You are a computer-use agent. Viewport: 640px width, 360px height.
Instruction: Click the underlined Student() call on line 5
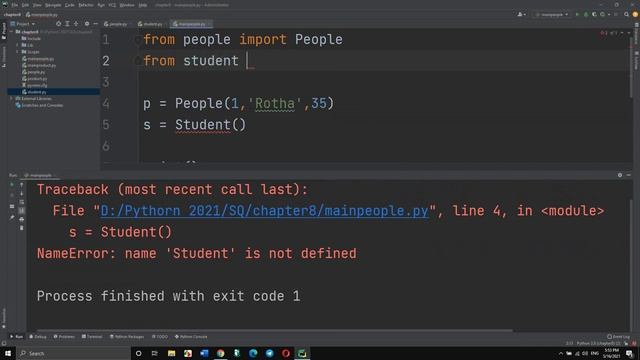(x=211, y=124)
